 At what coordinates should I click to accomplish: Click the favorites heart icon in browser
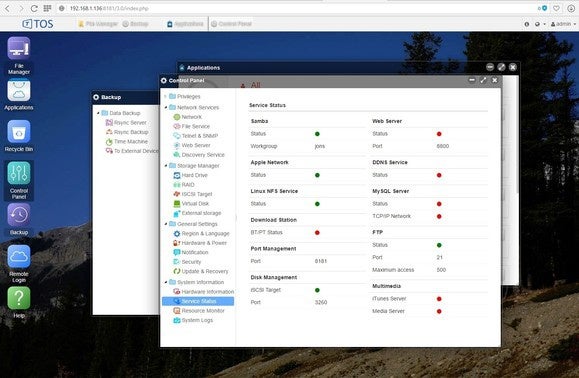click(556, 8)
